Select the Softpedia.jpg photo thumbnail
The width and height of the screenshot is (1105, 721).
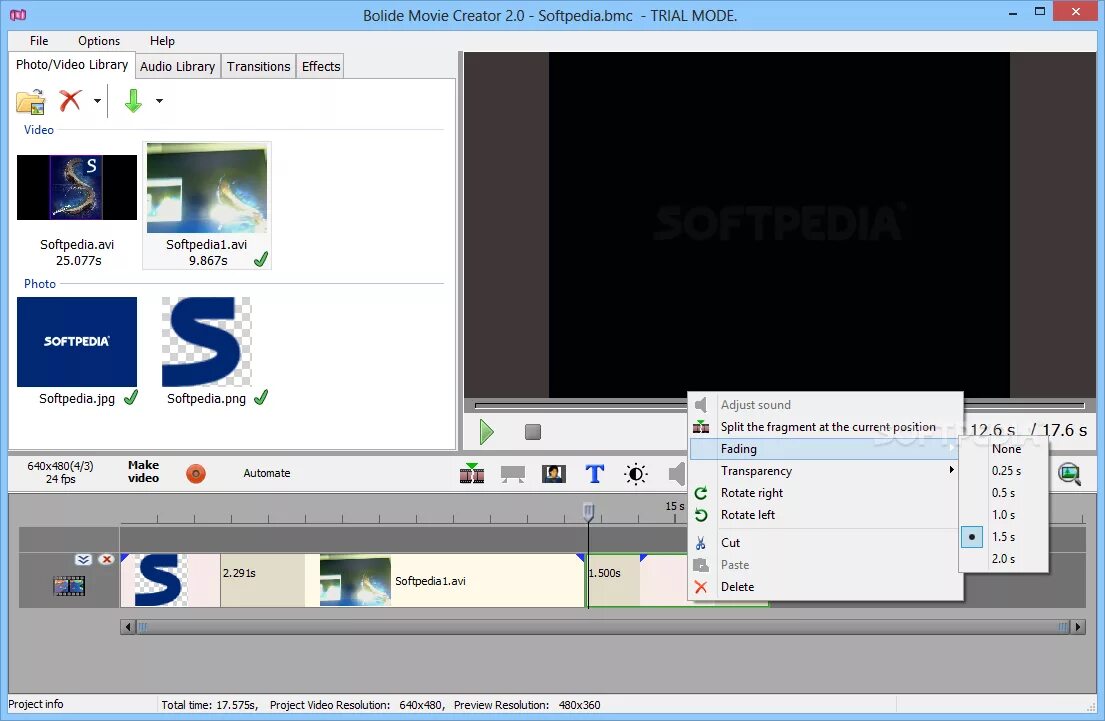tap(77, 342)
